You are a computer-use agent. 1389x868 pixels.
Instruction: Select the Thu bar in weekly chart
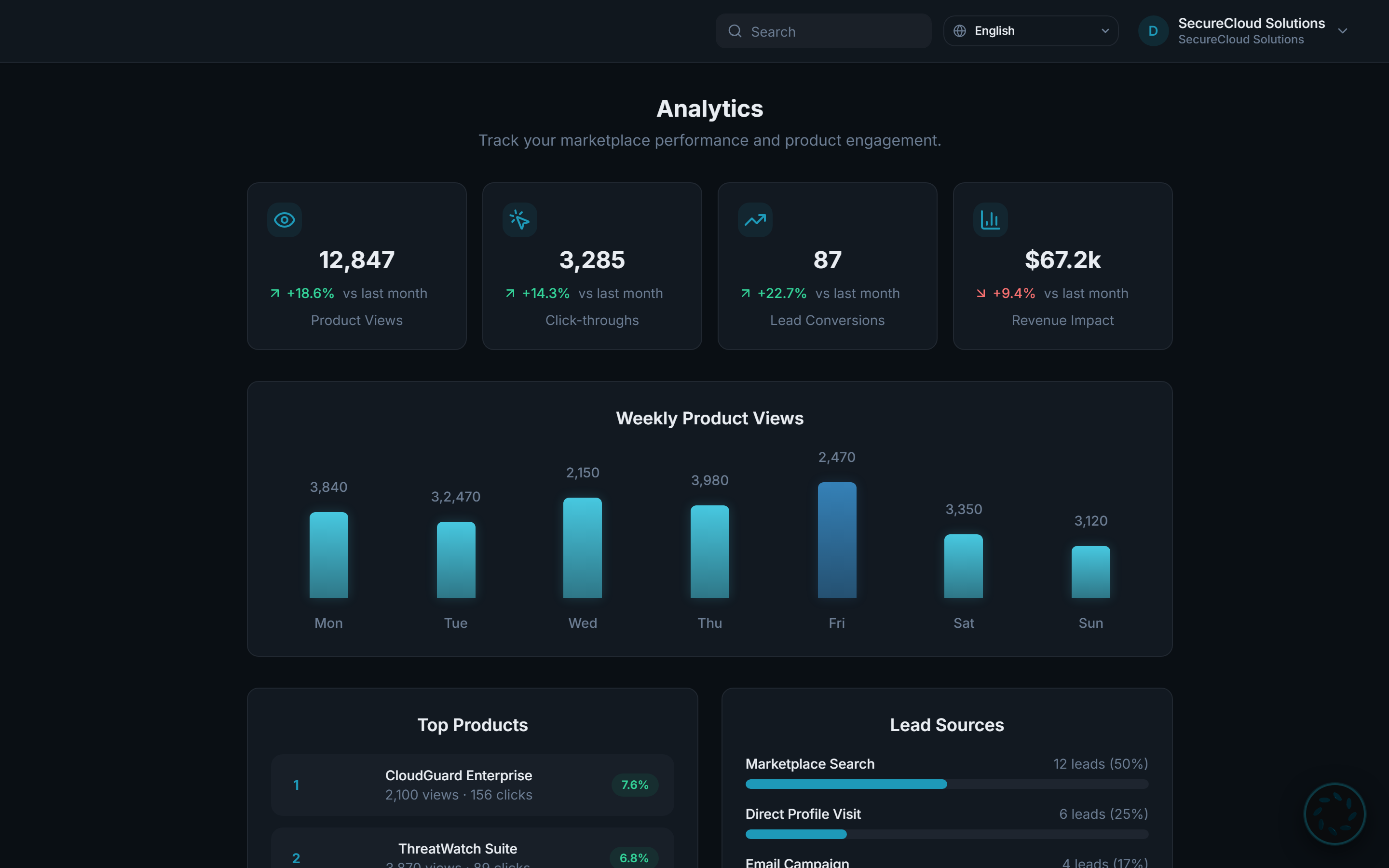coord(710,552)
